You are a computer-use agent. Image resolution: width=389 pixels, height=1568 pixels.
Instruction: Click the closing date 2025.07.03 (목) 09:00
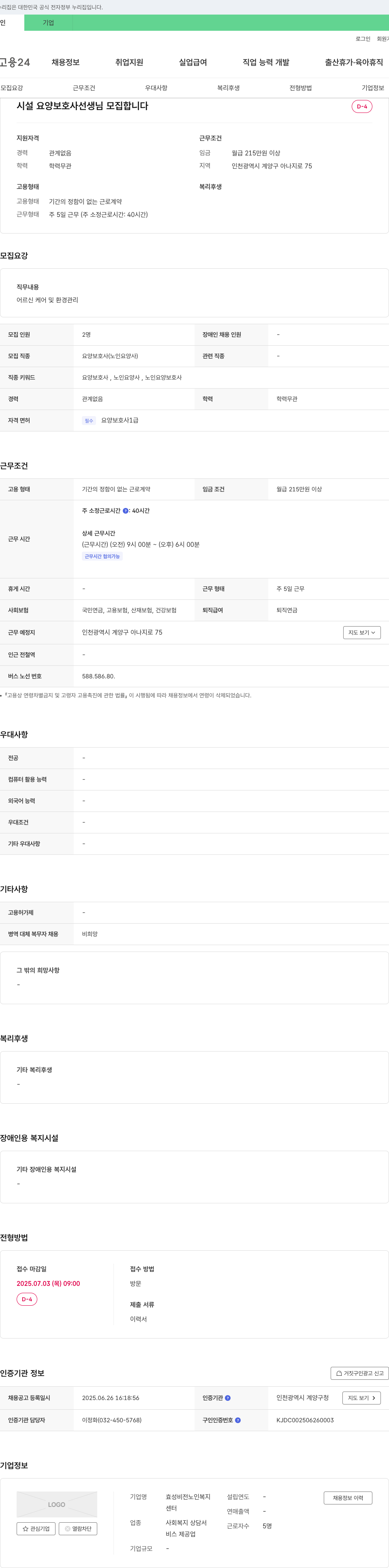pos(48,1283)
